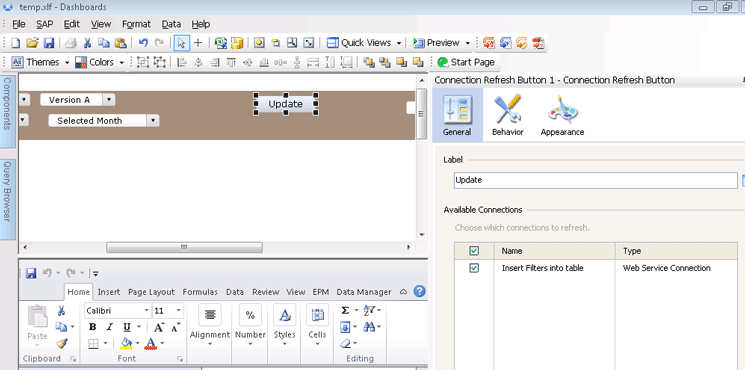Decrease font size

point(175,327)
